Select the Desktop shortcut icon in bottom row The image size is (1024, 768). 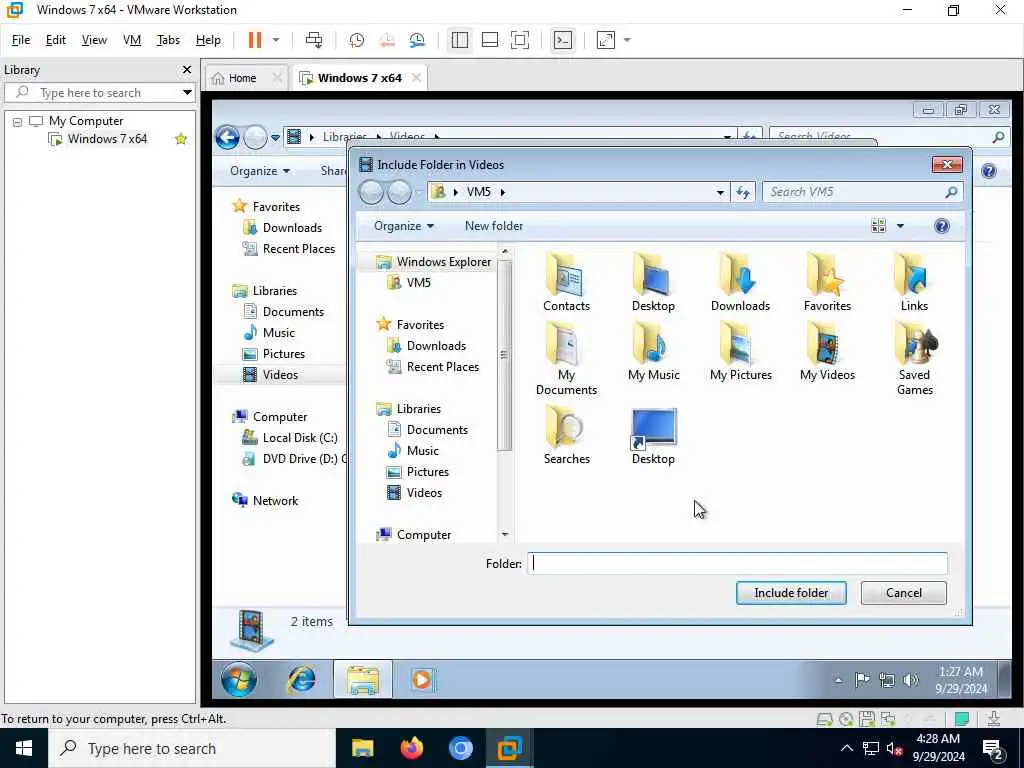point(653,436)
